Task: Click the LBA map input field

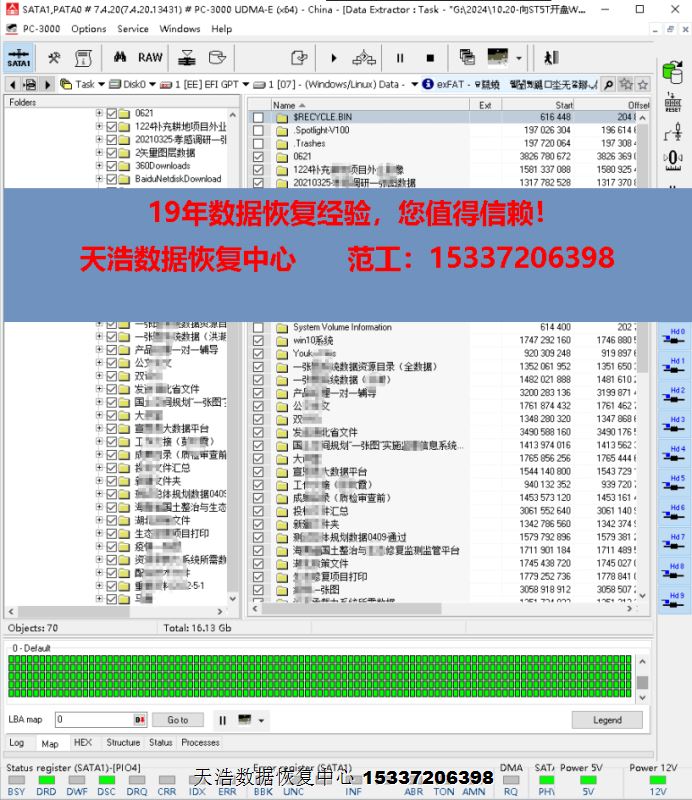Action: point(94,720)
